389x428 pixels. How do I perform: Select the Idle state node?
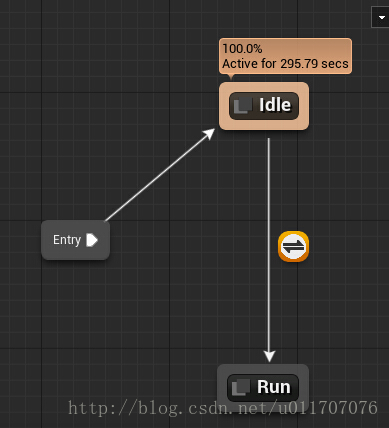(x=264, y=106)
